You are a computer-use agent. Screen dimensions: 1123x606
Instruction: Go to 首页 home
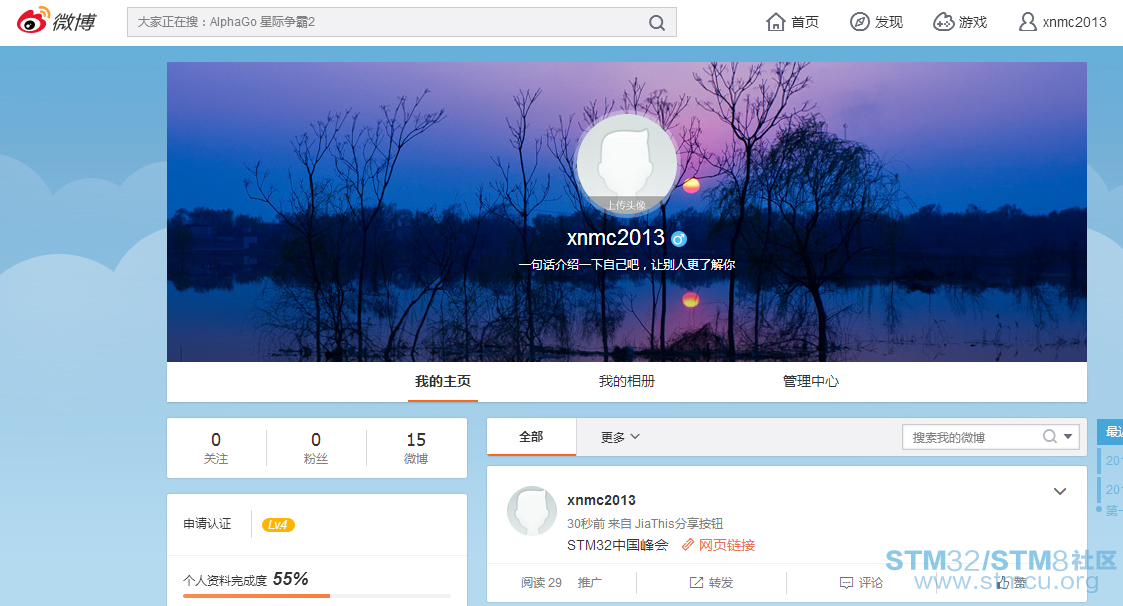click(x=792, y=22)
